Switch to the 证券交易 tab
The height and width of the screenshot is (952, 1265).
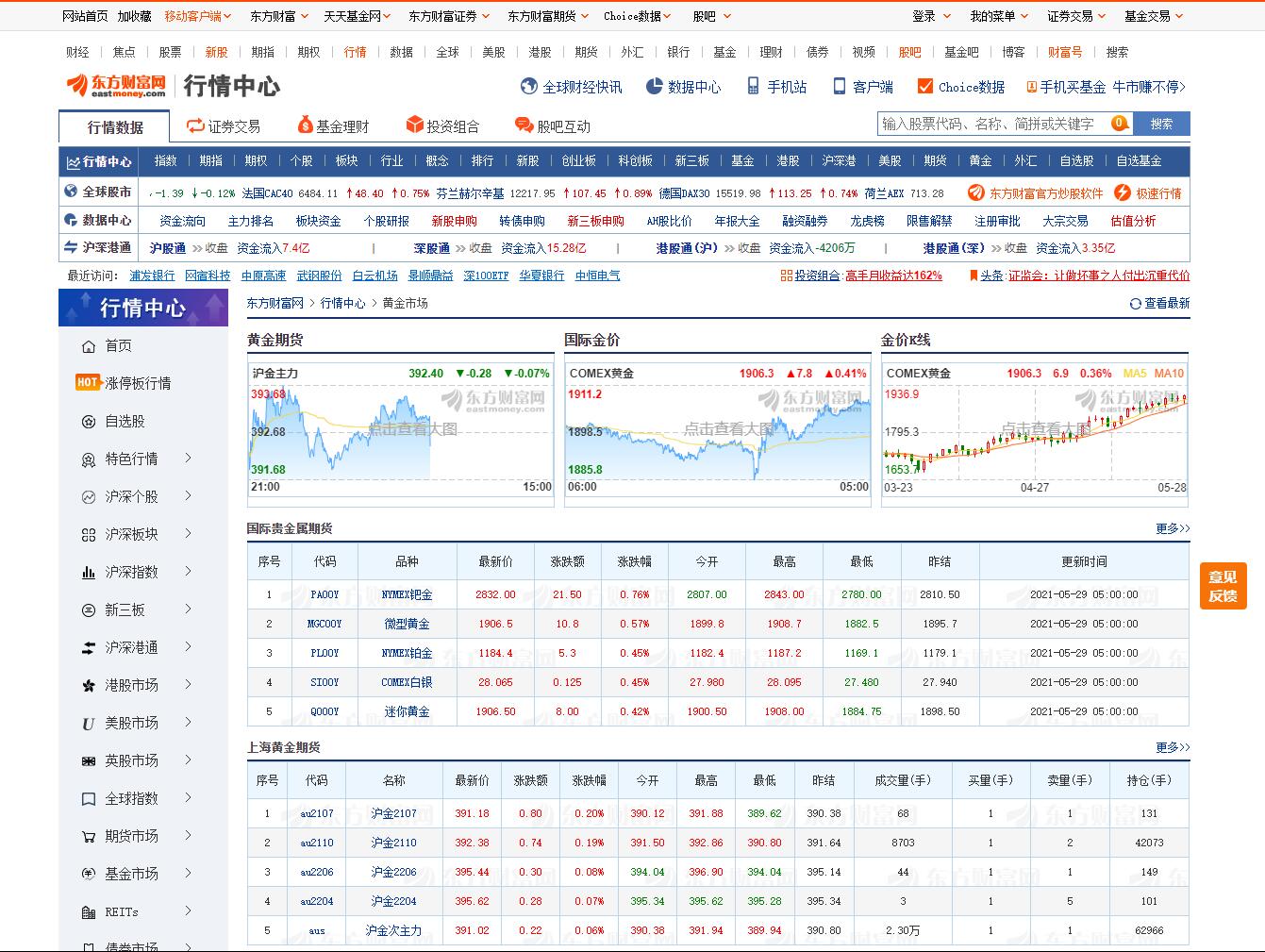pyautogui.click(x=224, y=126)
